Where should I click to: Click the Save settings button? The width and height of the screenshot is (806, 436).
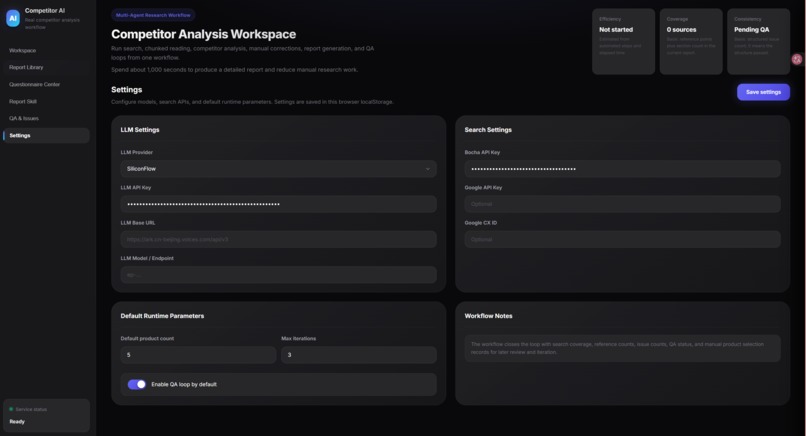(763, 92)
